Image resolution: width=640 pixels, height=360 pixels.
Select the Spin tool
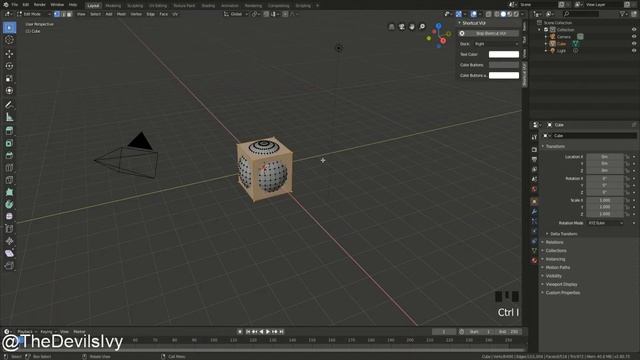pyautogui.click(x=9, y=204)
